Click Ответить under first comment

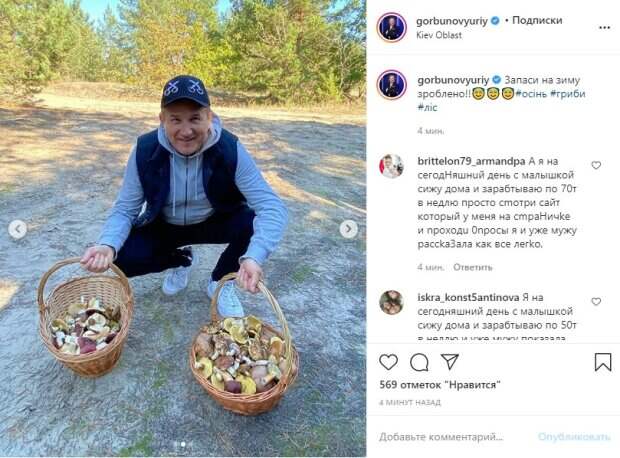[473, 267]
